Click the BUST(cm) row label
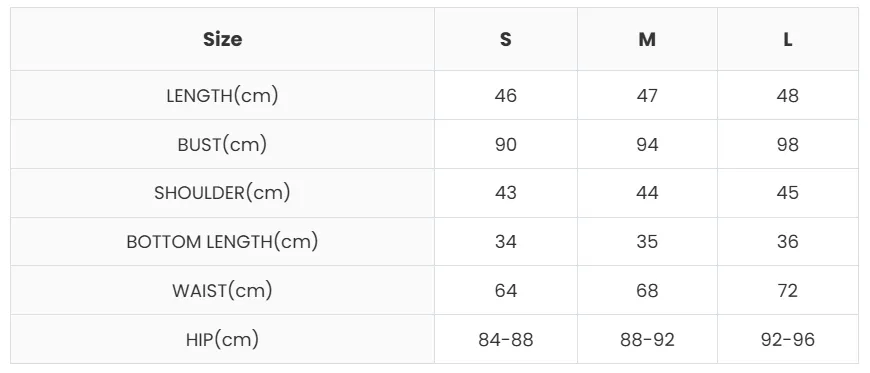The width and height of the screenshot is (870, 373). point(222,144)
